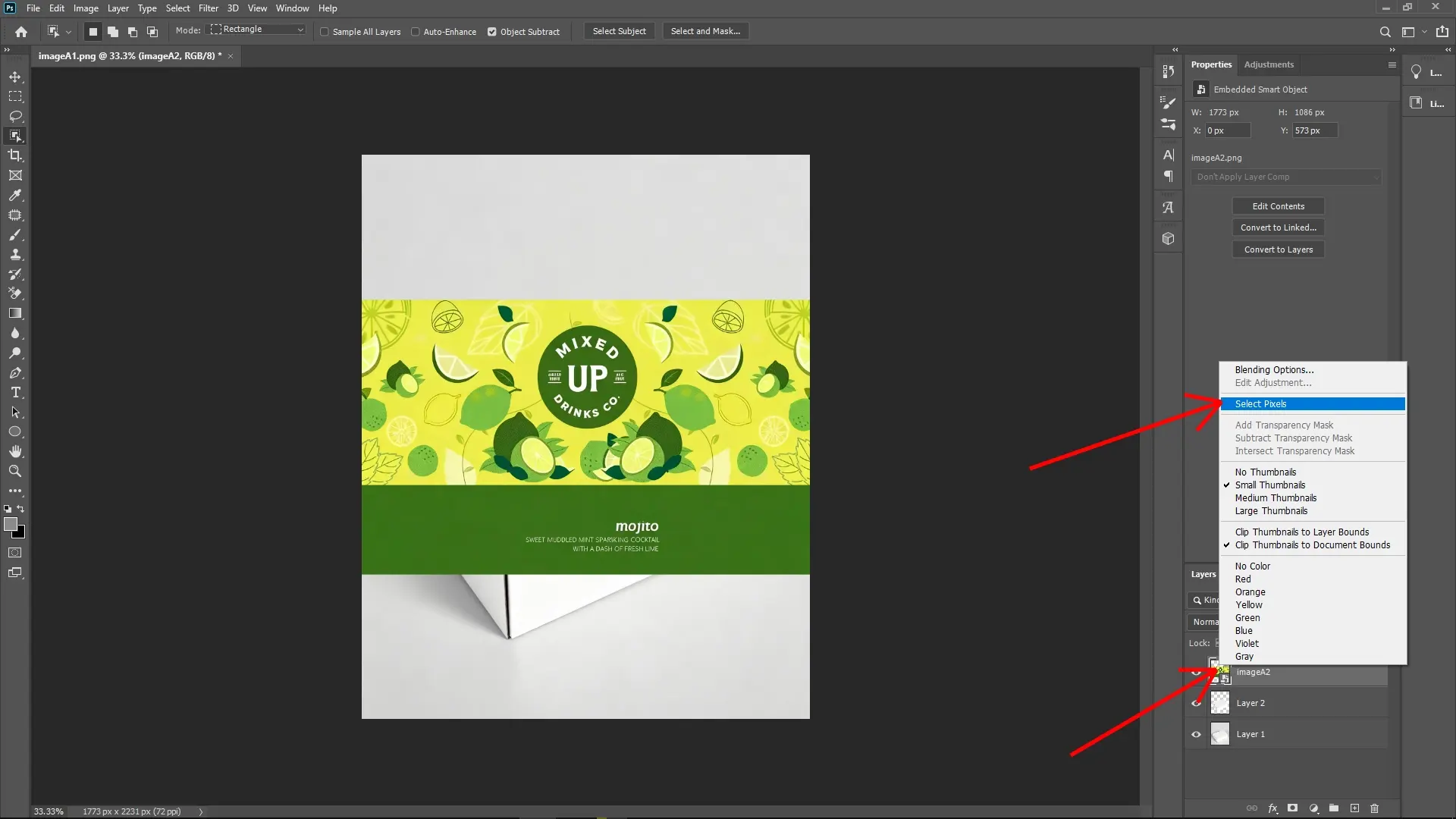1456x819 pixels.
Task: Delete the selected layer via trash icon
Action: coord(1374,808)
